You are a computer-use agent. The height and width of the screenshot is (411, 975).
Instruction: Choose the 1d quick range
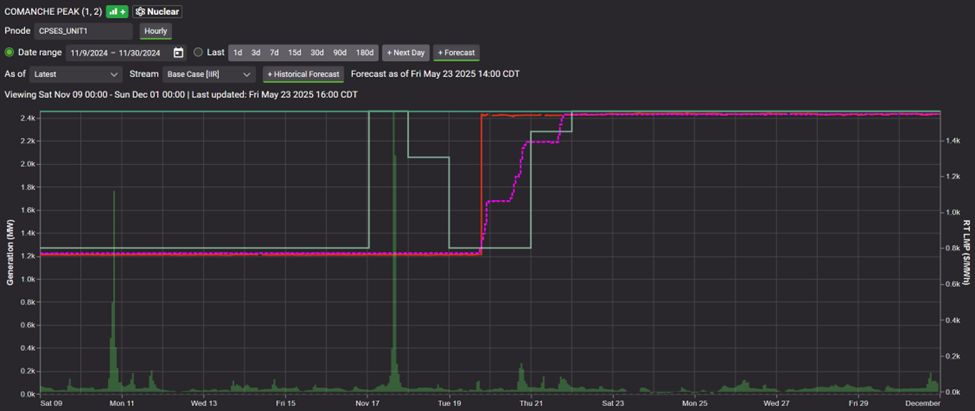click(238, 53)
